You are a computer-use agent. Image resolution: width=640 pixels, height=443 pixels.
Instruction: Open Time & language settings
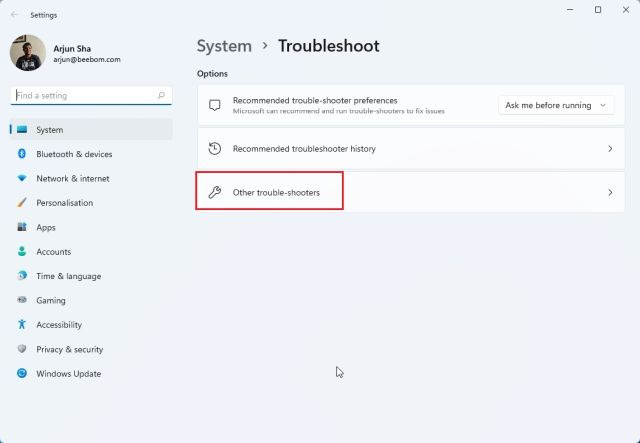91,276
